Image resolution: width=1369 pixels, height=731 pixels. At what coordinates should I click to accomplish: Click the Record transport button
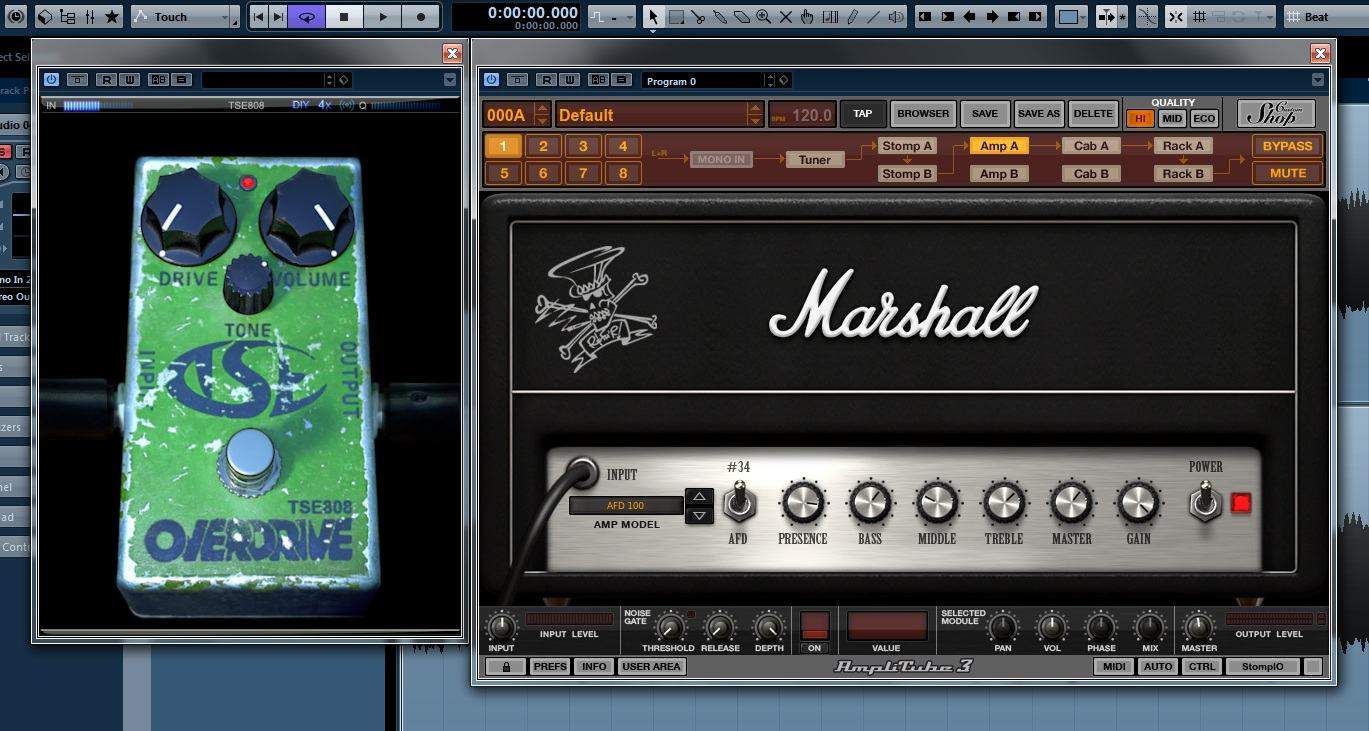(420, 16)
